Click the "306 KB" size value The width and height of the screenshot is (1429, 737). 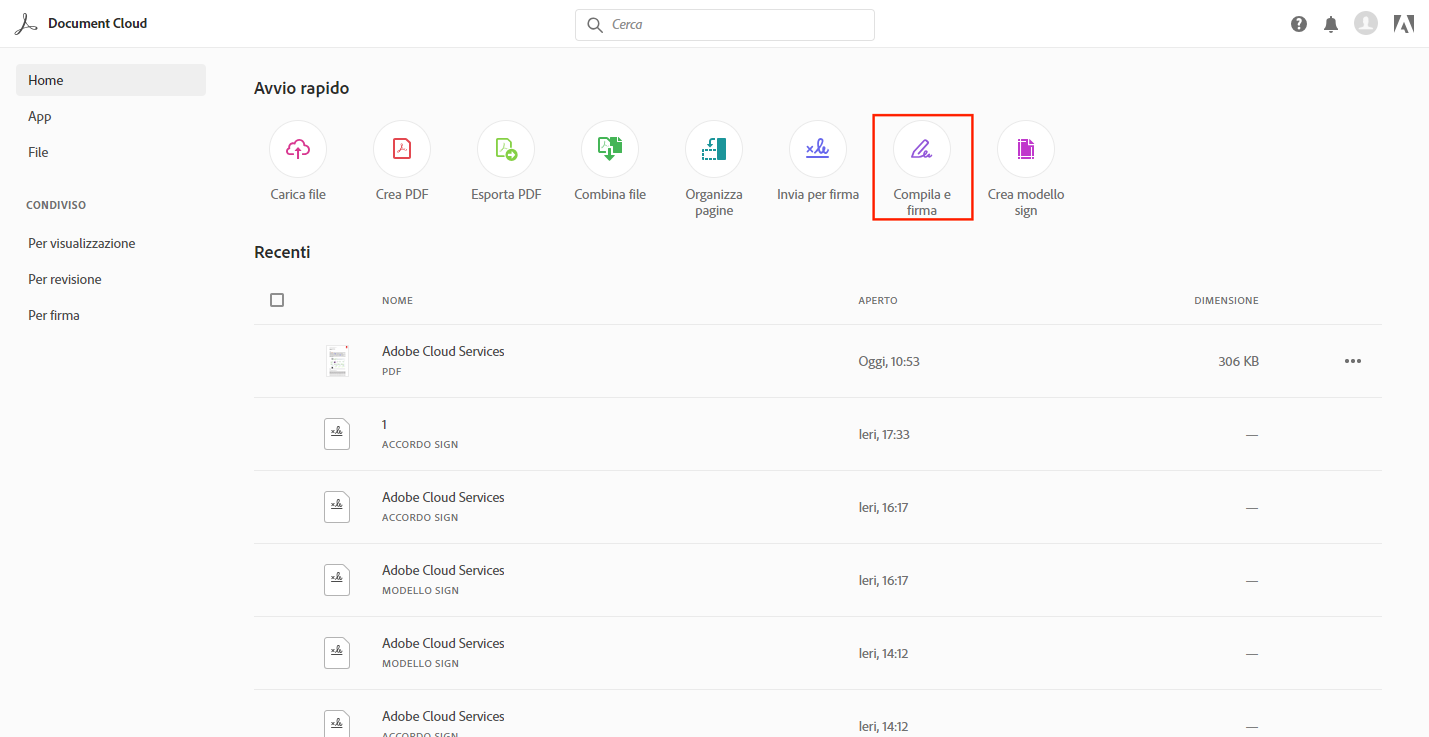(1238, 361)
